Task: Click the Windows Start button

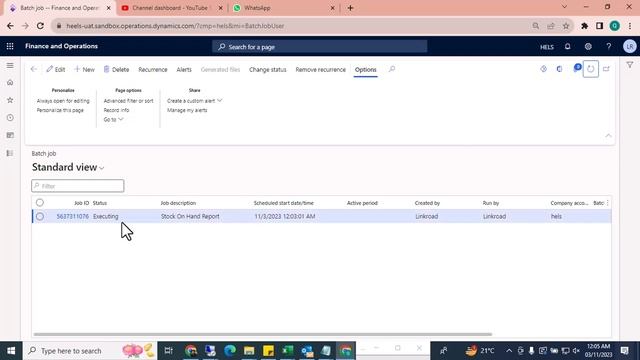Action: (x=11, y=351)
